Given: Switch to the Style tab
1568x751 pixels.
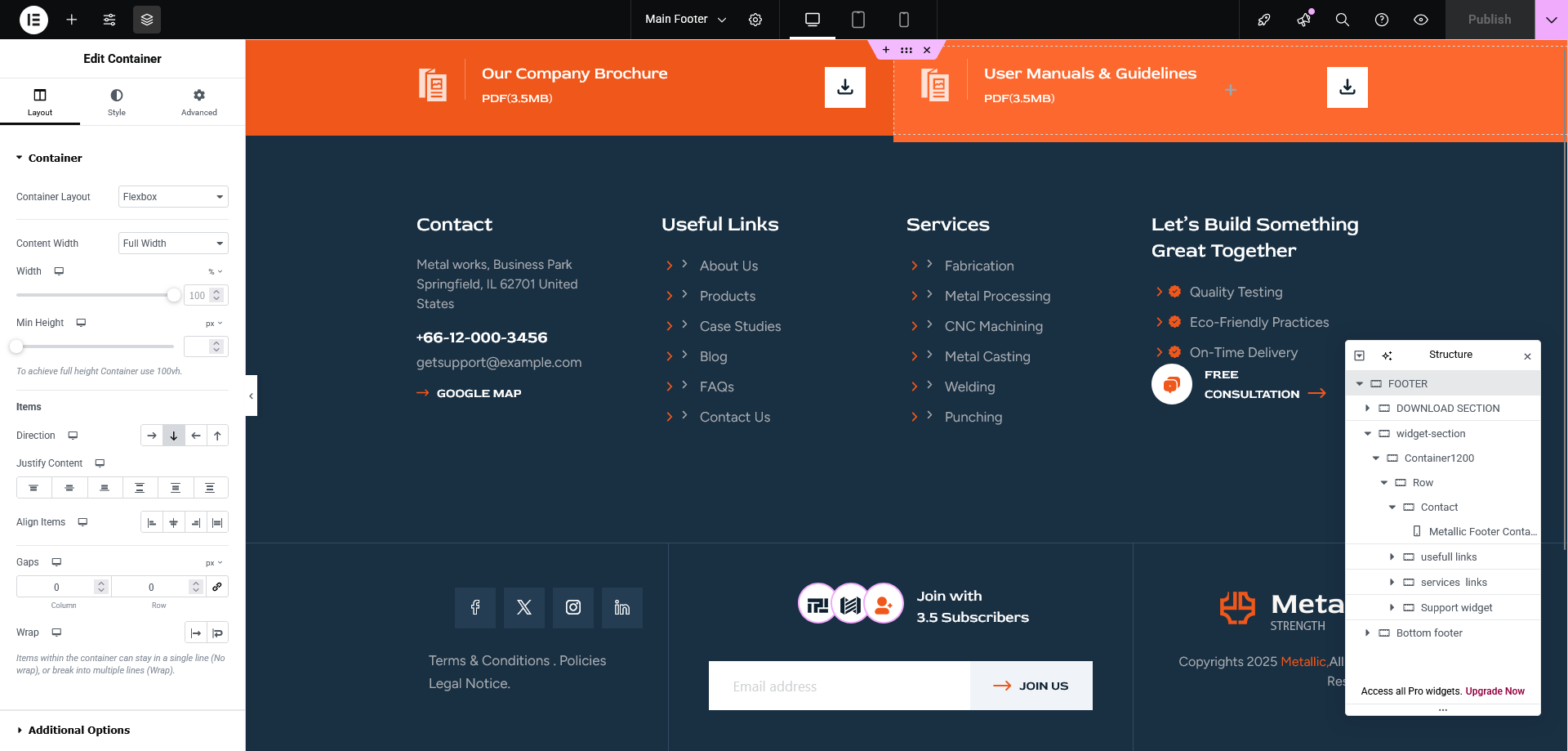Looking at the screenshot, I should click(117, 102).
